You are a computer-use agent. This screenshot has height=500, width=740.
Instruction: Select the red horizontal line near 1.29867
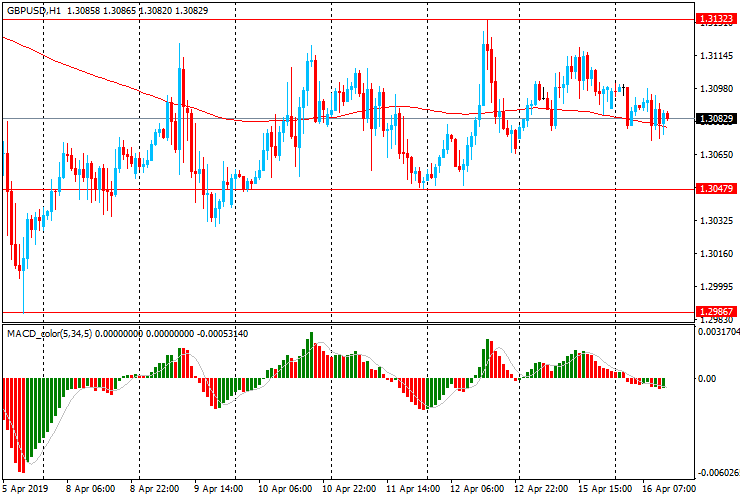[x=350, y=312]
